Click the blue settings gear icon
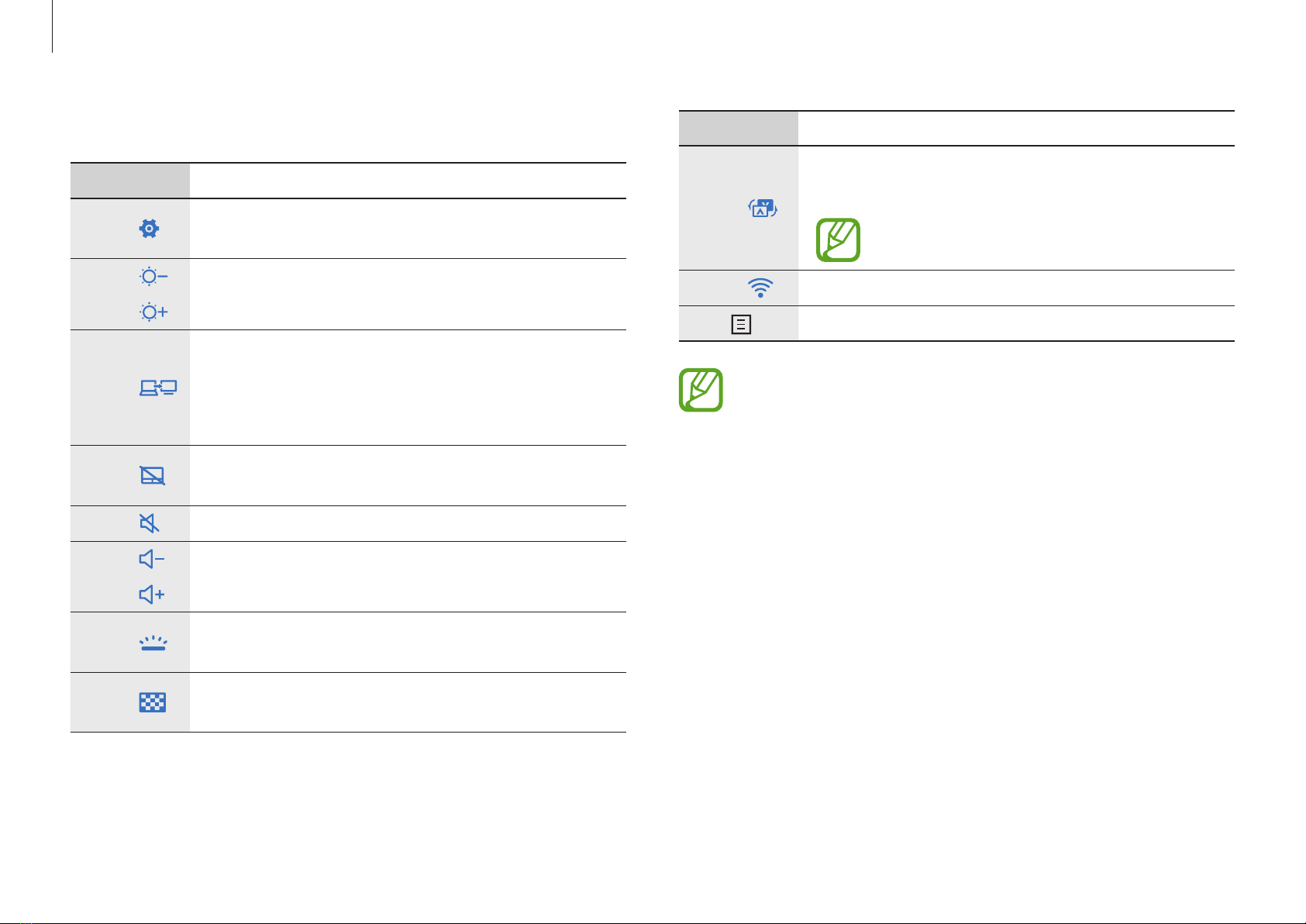The image size is (1306, 924). tap(149, 228)
